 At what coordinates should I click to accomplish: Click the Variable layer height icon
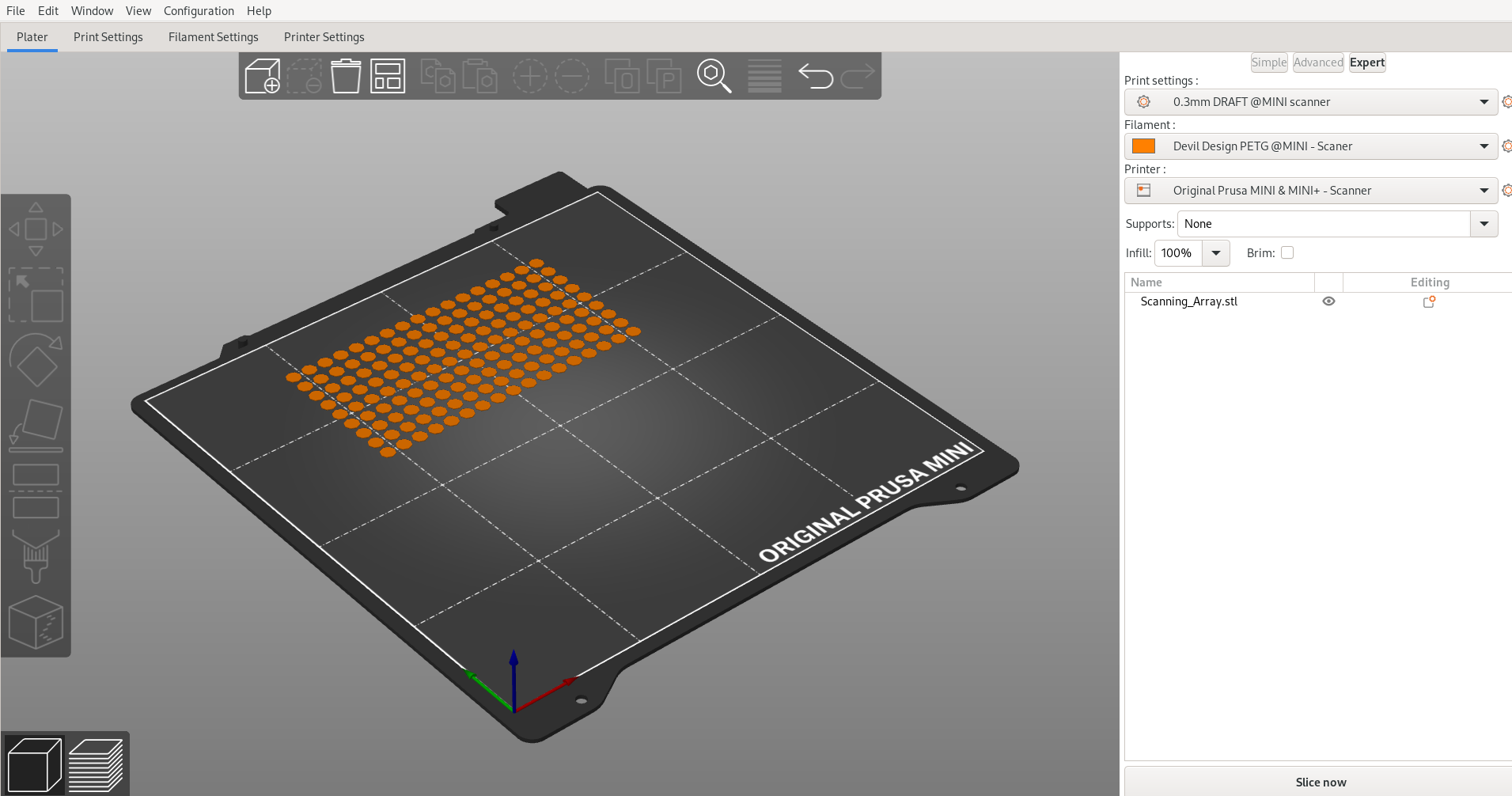tap(764, 75)
